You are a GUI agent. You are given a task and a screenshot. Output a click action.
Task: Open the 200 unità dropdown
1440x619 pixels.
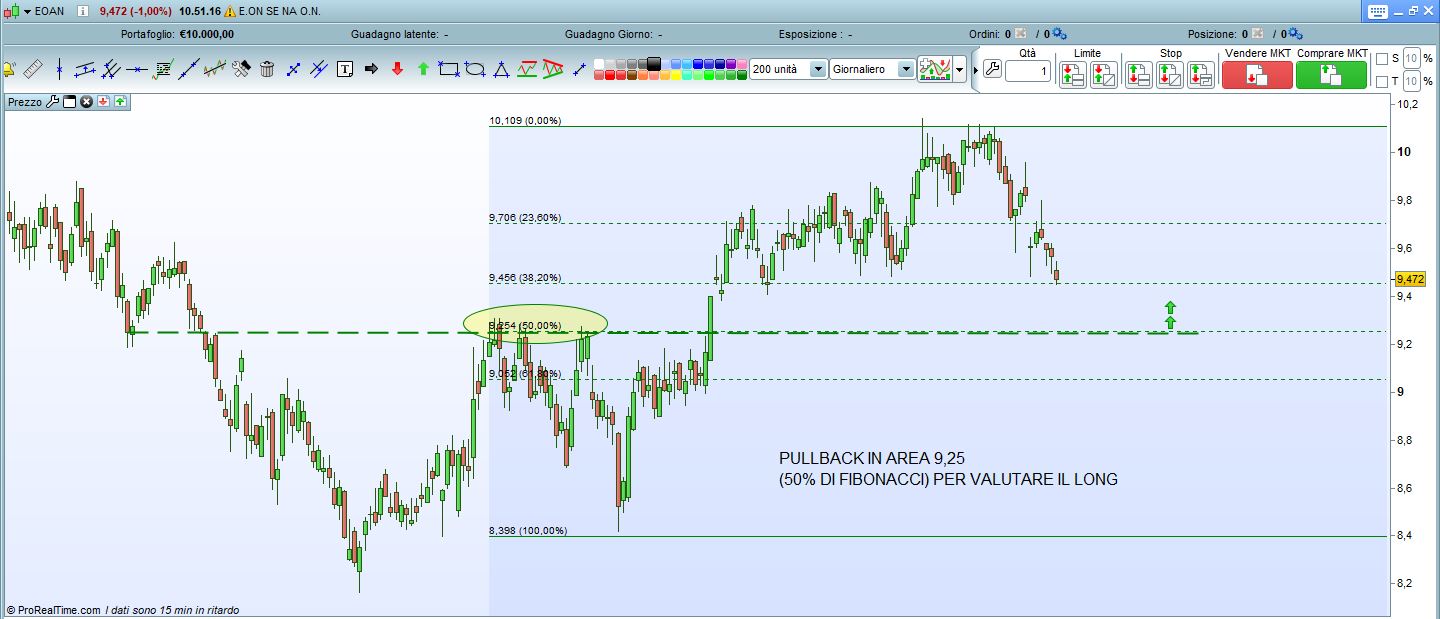click(x=818, y=69)
